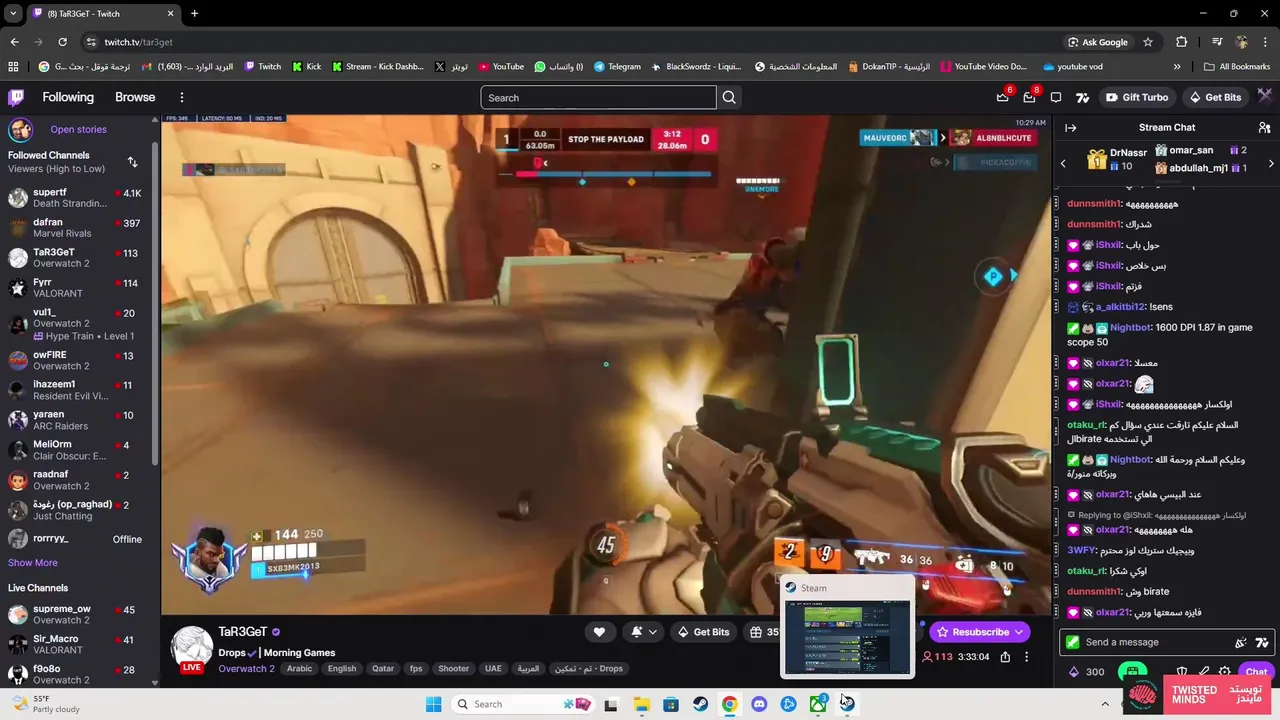
Task: Click the Overwatch 2 category link
Action: pyautogui.click(x=246, y=669)
